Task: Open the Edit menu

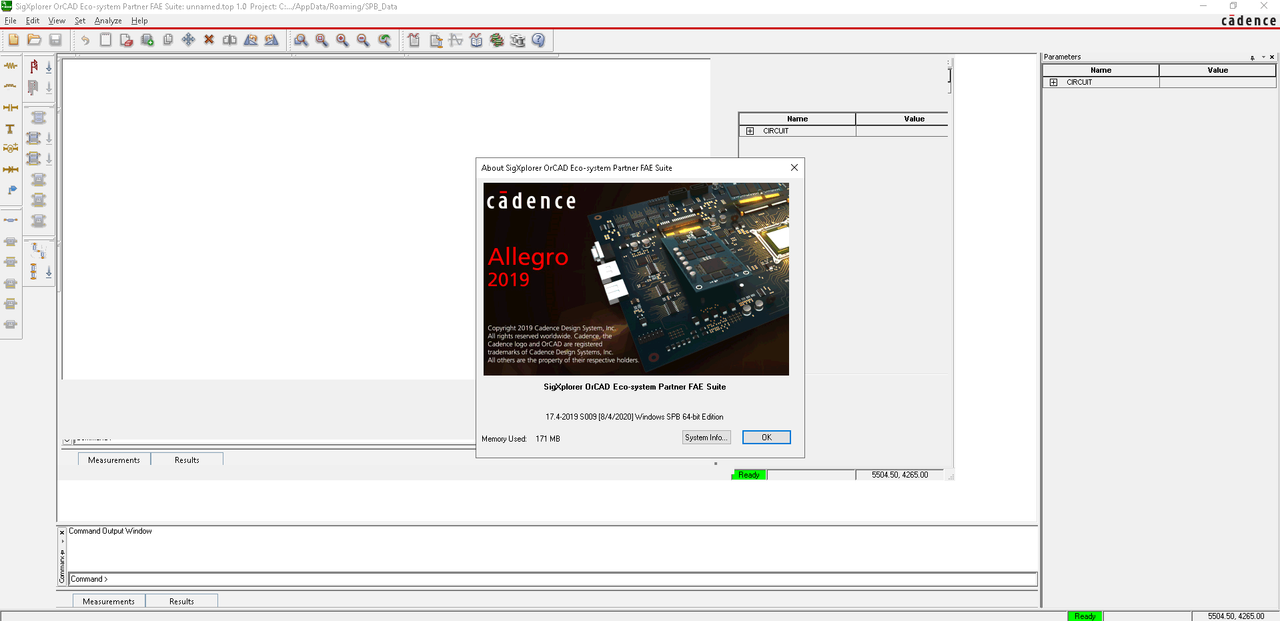Action: (33, 20)
